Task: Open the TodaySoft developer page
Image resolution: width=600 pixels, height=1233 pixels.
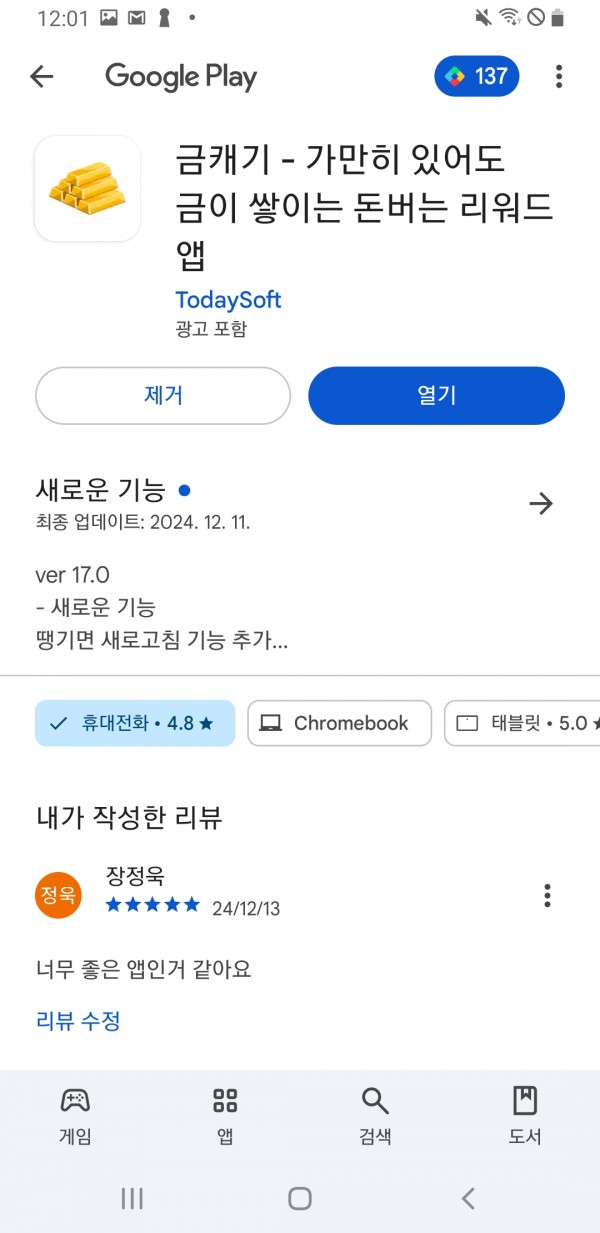Action: click(228, 300)
